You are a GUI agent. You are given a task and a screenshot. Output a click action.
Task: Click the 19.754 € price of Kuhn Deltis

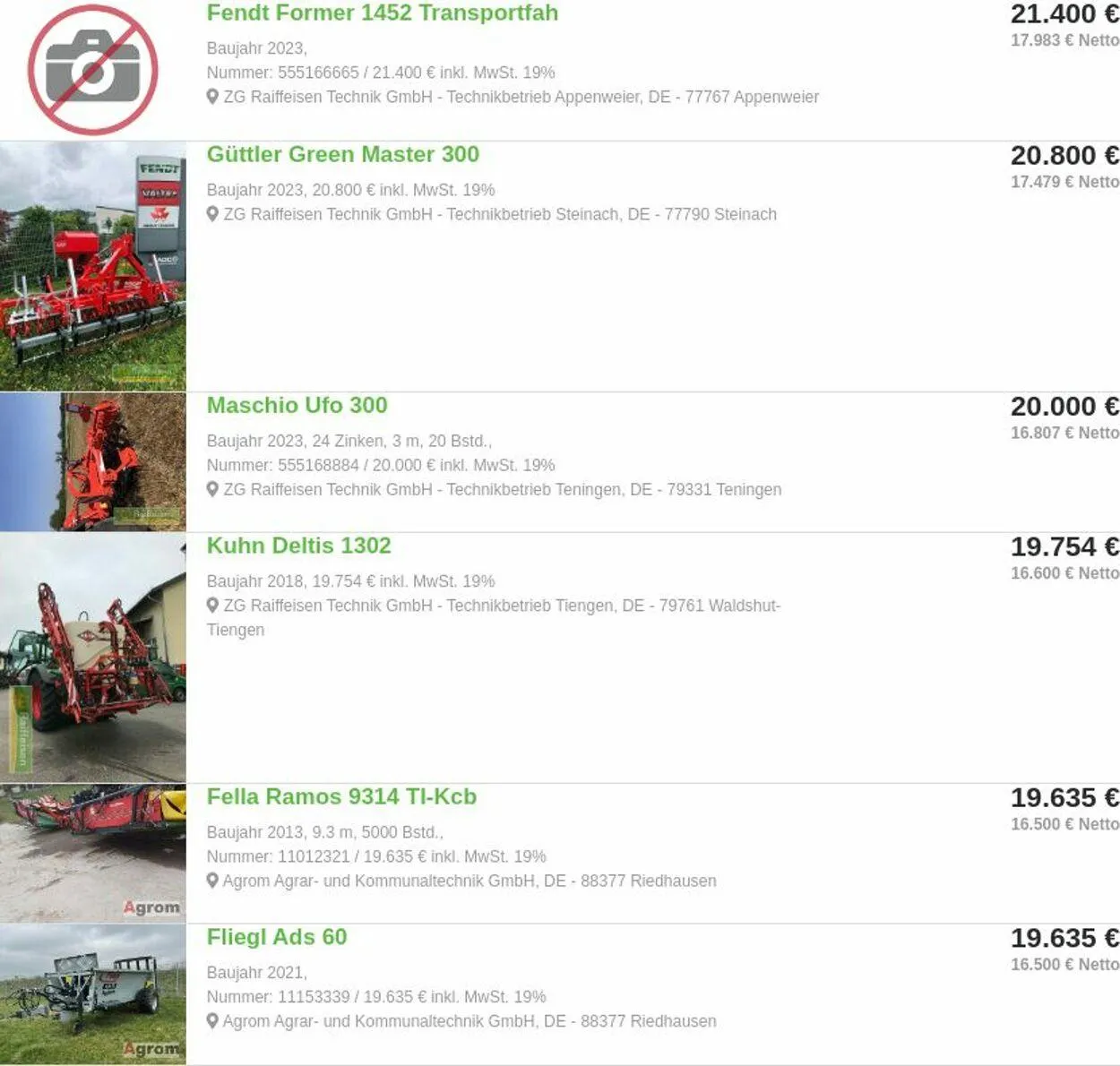point(1064,546)
